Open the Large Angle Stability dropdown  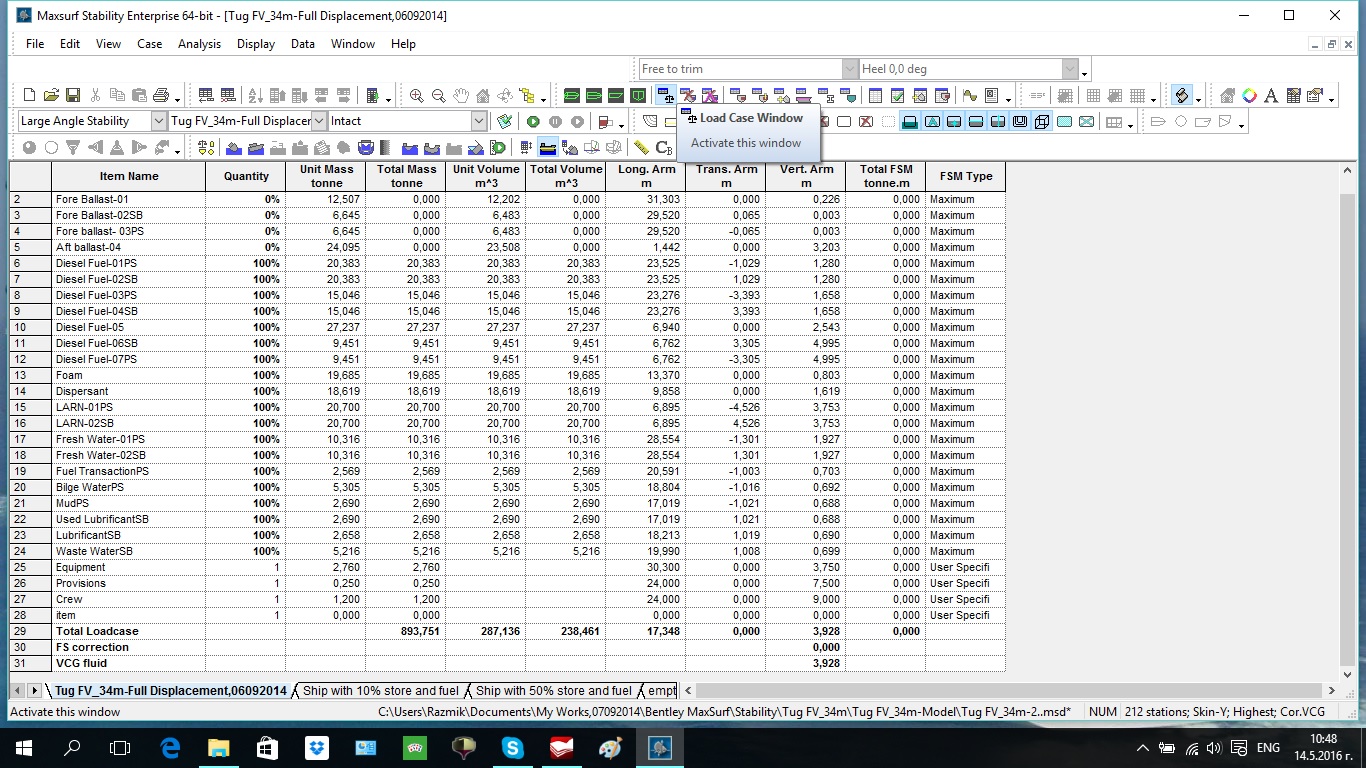coord(159,121)
